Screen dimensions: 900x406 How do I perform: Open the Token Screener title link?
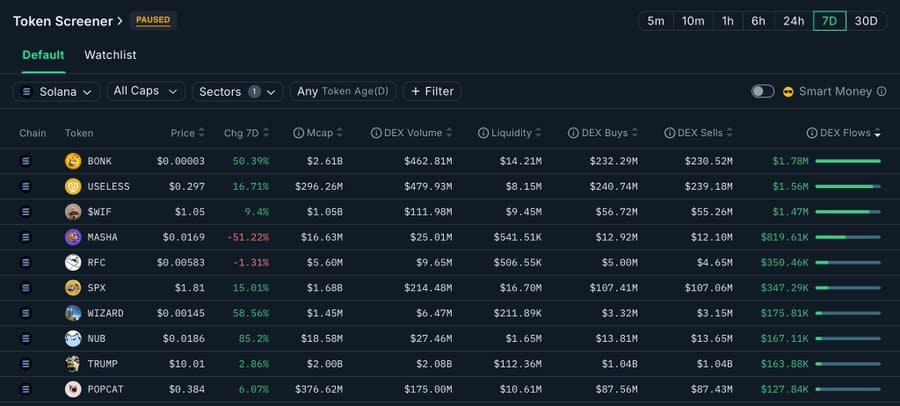[x=68, y=20]
